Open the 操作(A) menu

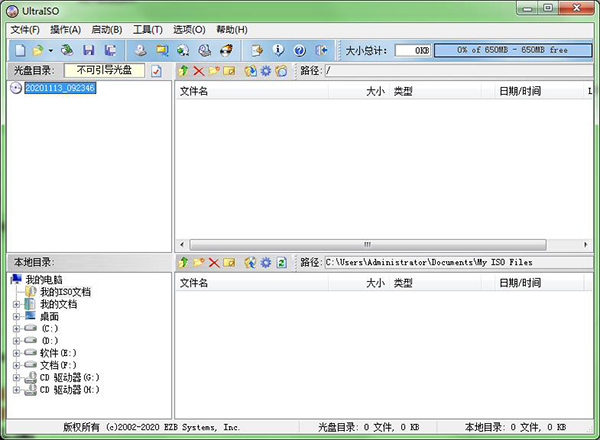click(x=65, y=30)
